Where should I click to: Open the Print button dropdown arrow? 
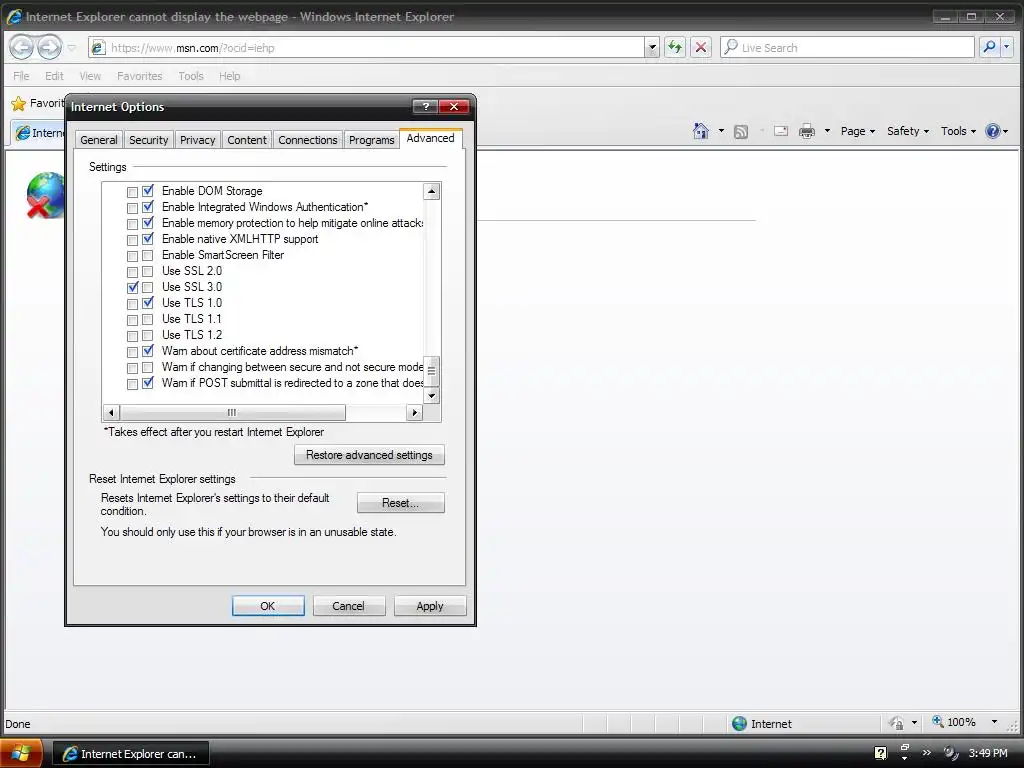(827, 131)
